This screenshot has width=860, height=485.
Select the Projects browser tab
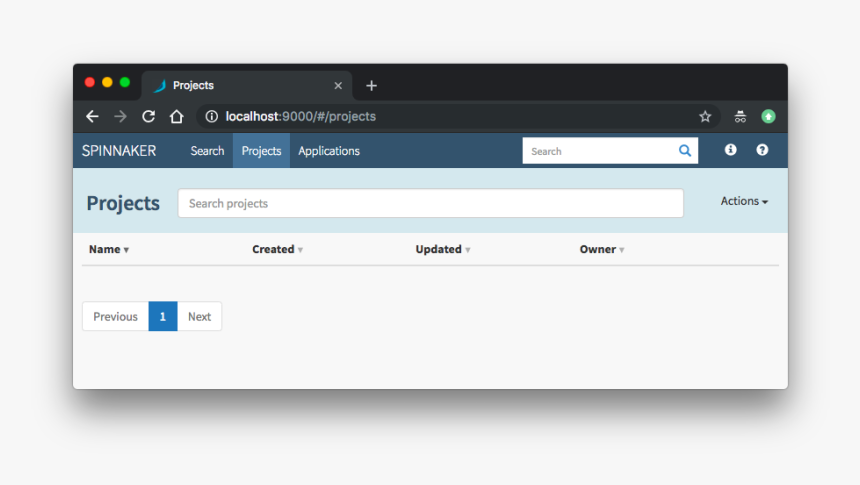pyautogui.click(x=247, y=86)
